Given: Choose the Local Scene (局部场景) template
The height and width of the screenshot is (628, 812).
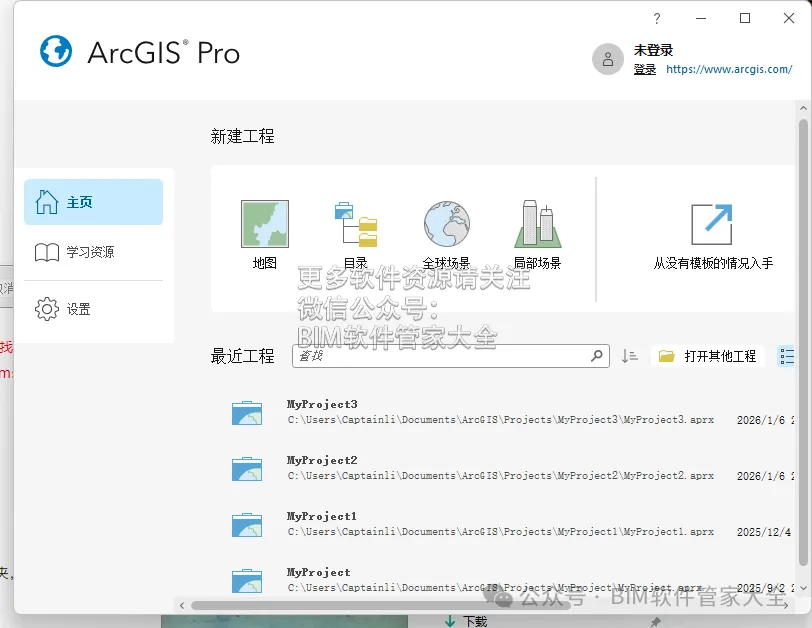Looking at the screenshot, I should 537,235.
